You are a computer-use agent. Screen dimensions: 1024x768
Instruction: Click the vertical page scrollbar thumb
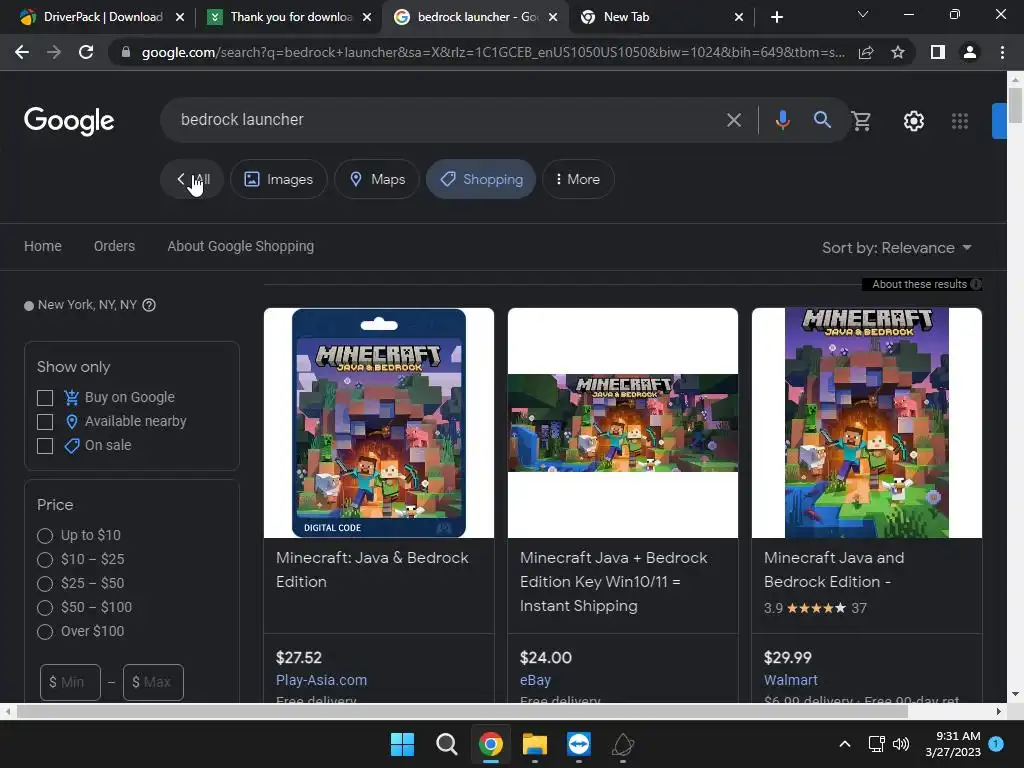tap(1015, 104)
